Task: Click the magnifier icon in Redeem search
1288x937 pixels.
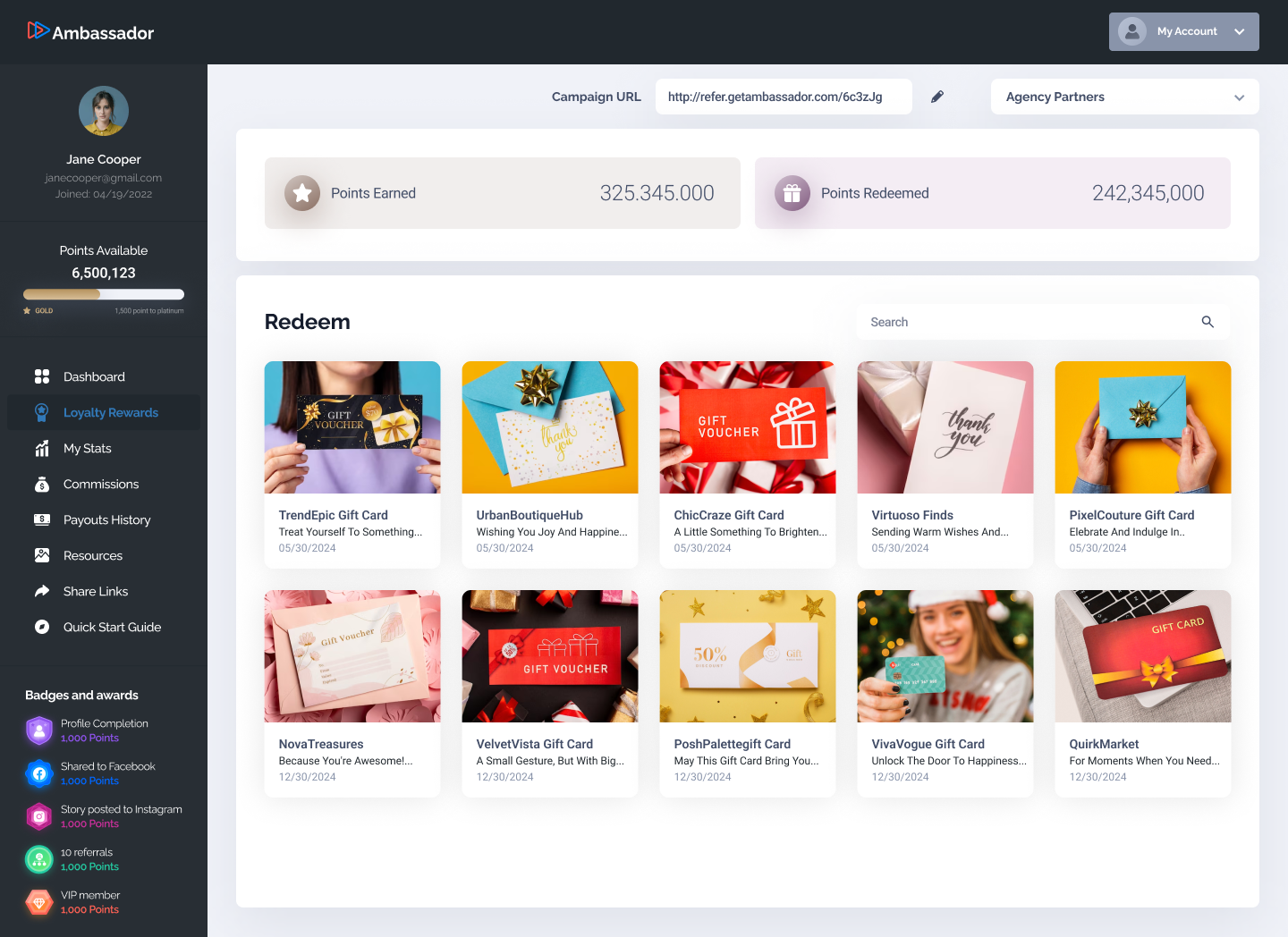Action: (1207, 322)
